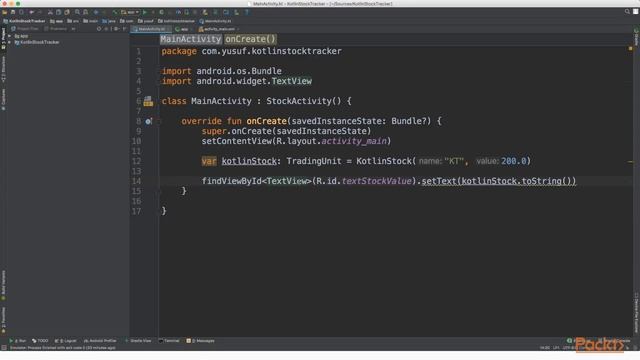The height and width of the screenshot is (360, 640).
Task: Click the Project Files view tab
Action: coord(25,29)
